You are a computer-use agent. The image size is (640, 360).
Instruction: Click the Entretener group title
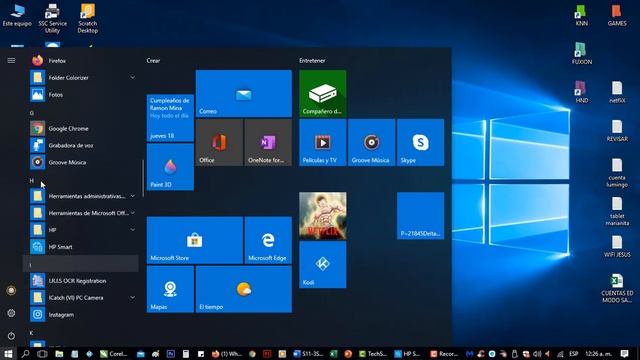[x=312, y=60]
